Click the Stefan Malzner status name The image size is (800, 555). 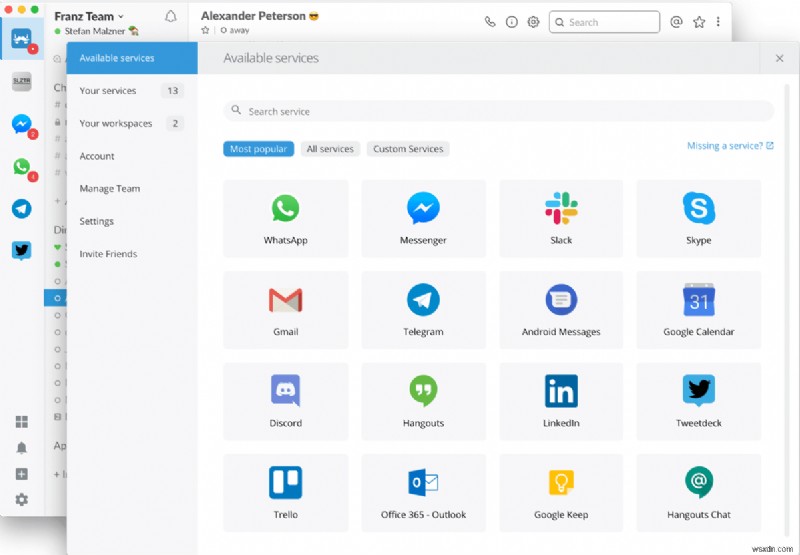pyautogui.click(x=95, y=31)
